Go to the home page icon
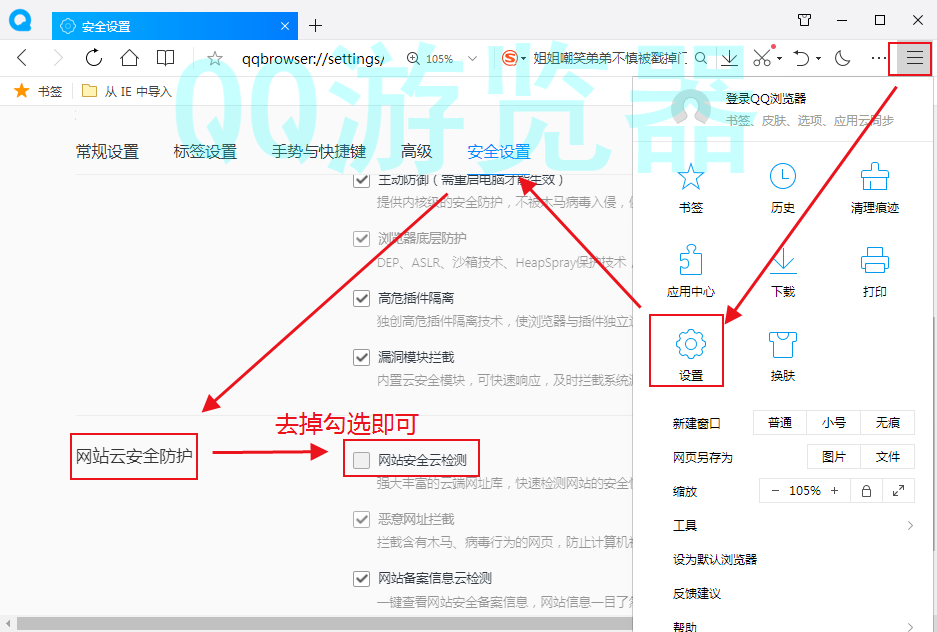Viewport: 937px width, 632px height. pos(129,58)
